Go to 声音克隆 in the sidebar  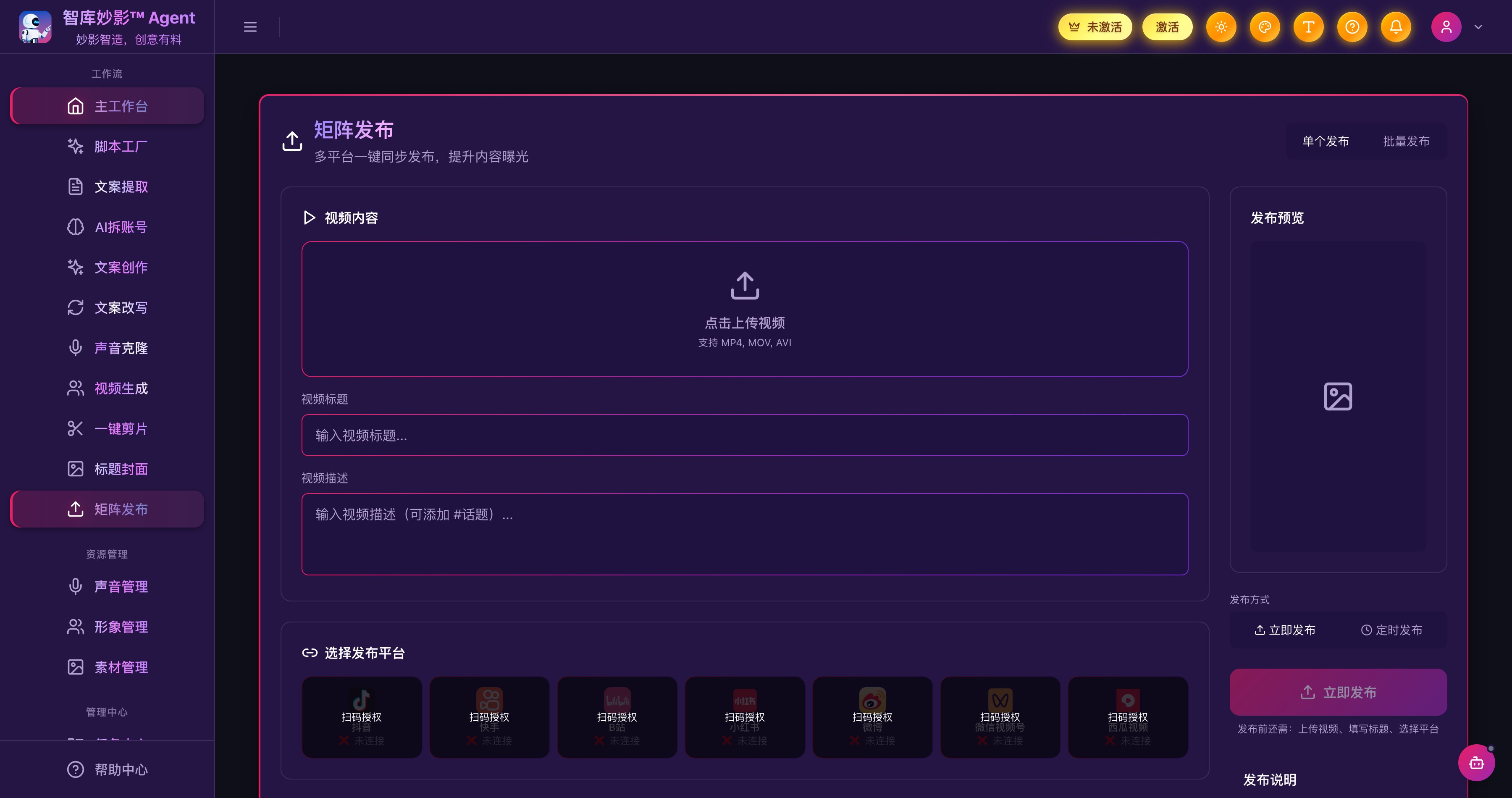(108, 348)
